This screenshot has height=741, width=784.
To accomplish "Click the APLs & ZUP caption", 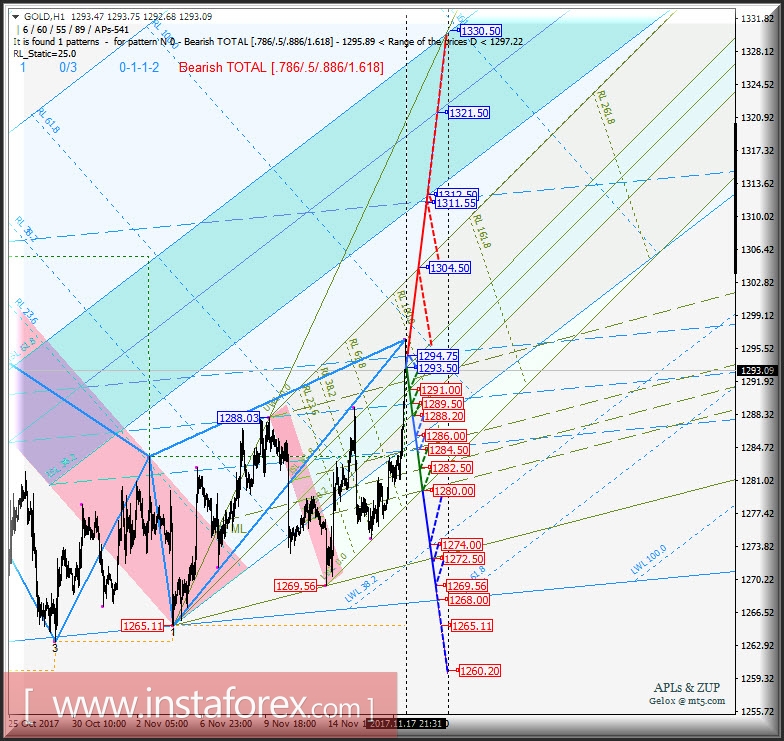I will [686, 688].
